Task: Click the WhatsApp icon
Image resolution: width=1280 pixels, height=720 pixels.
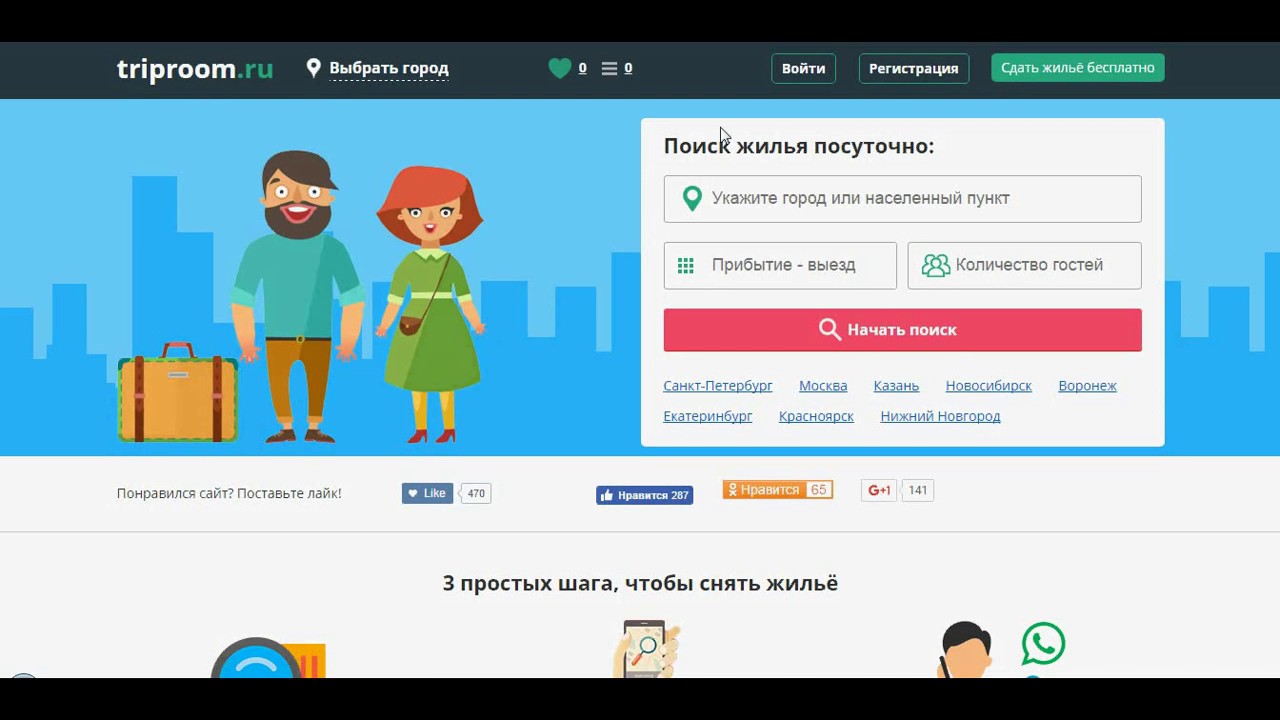Action: 1043,644
